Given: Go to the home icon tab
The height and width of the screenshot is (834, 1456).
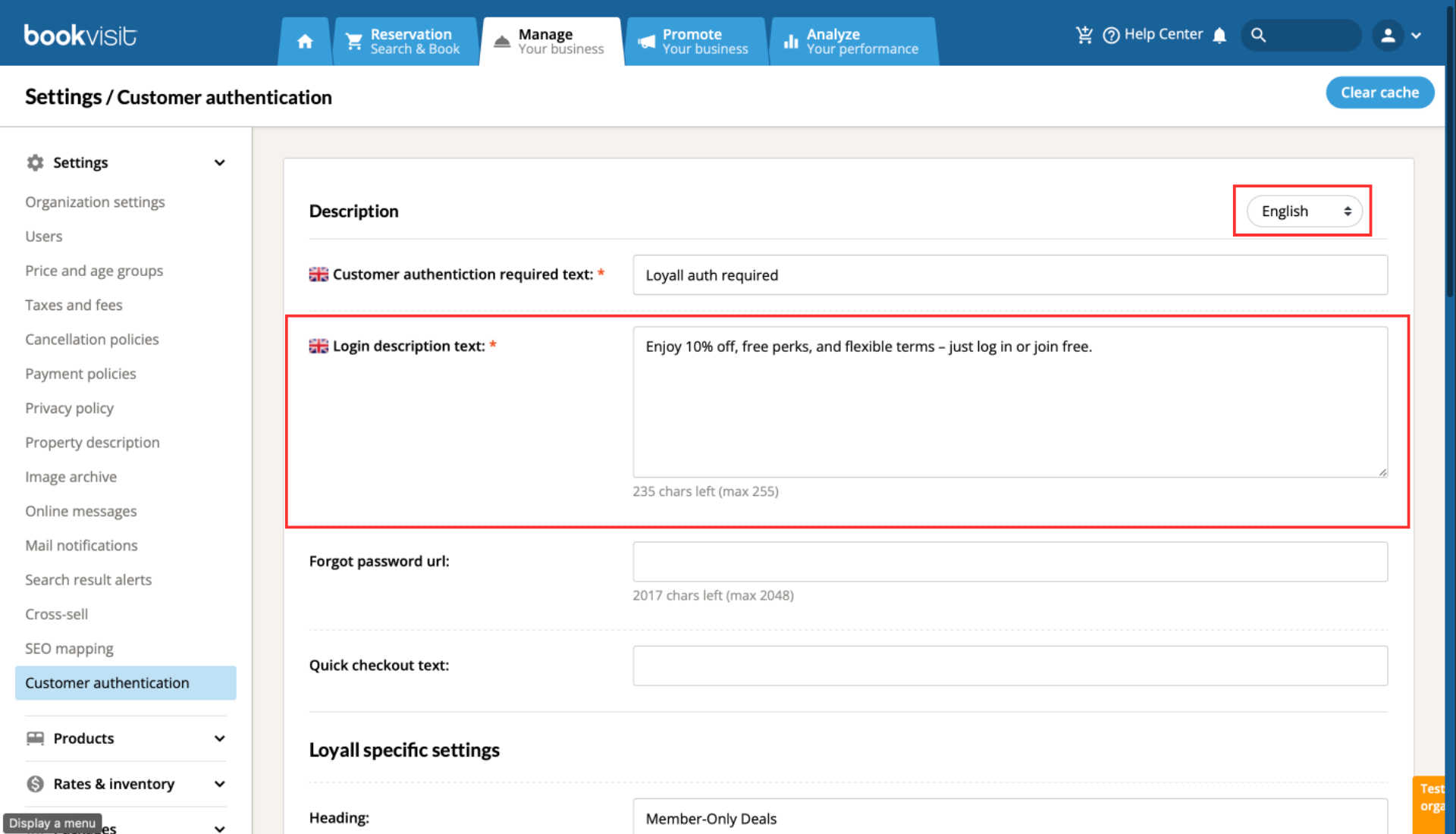Looking at the screenshot, I should click(x=305, y=42).
